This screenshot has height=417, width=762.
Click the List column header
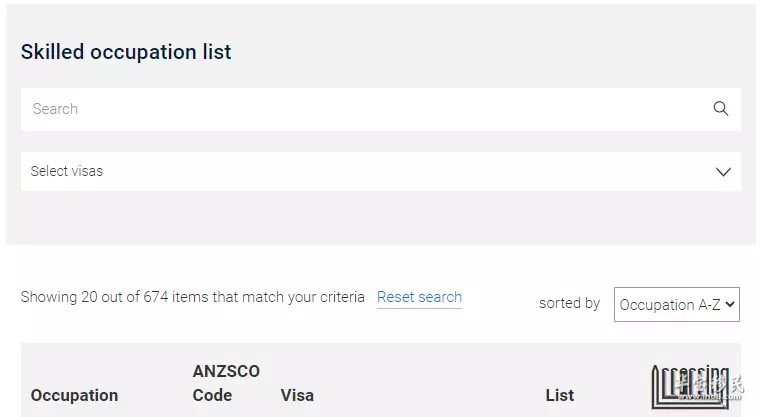click(x=559, y=395)
